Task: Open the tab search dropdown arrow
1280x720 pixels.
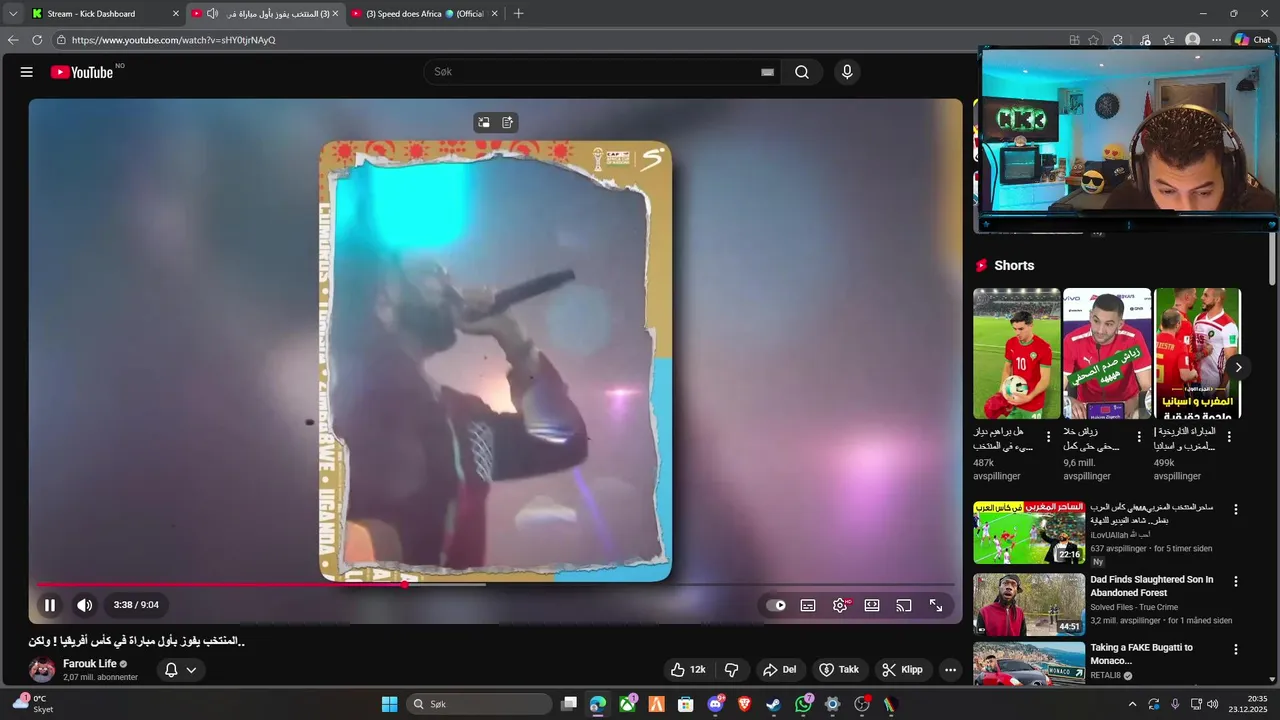Action: point(13,14)
